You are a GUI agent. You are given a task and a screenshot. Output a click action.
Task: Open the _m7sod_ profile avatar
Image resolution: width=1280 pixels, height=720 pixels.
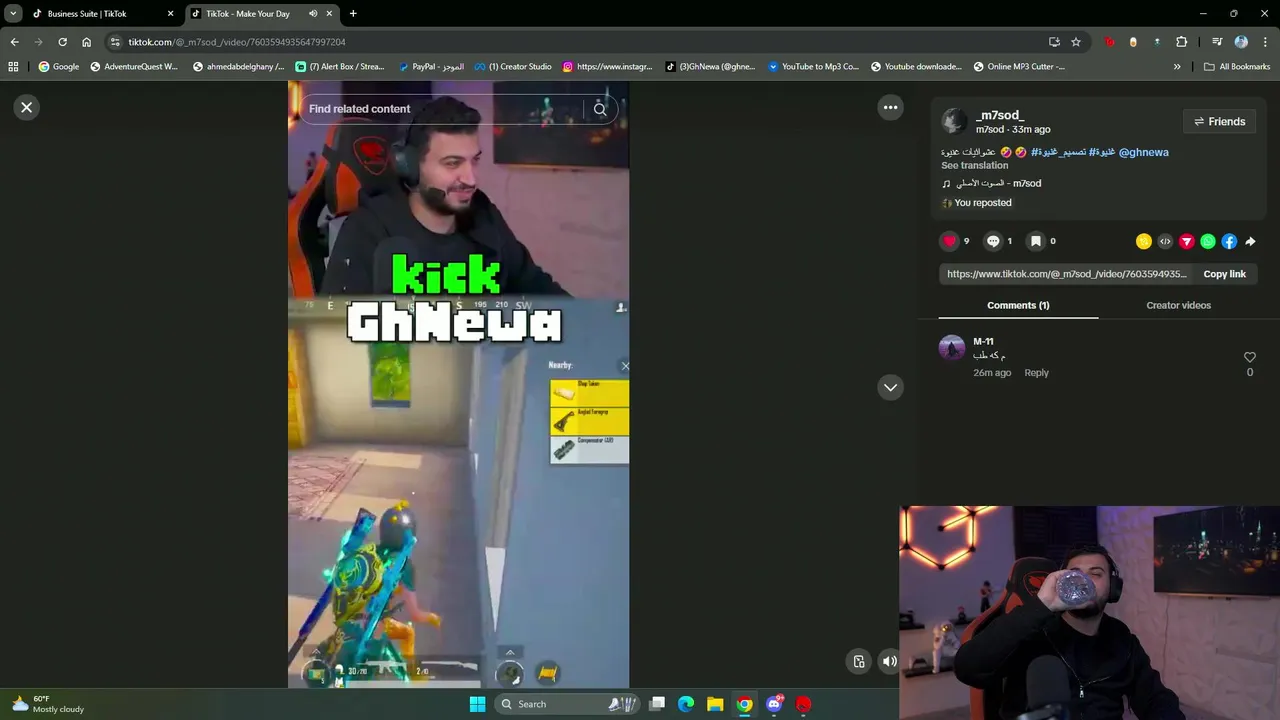coord(954,121)
